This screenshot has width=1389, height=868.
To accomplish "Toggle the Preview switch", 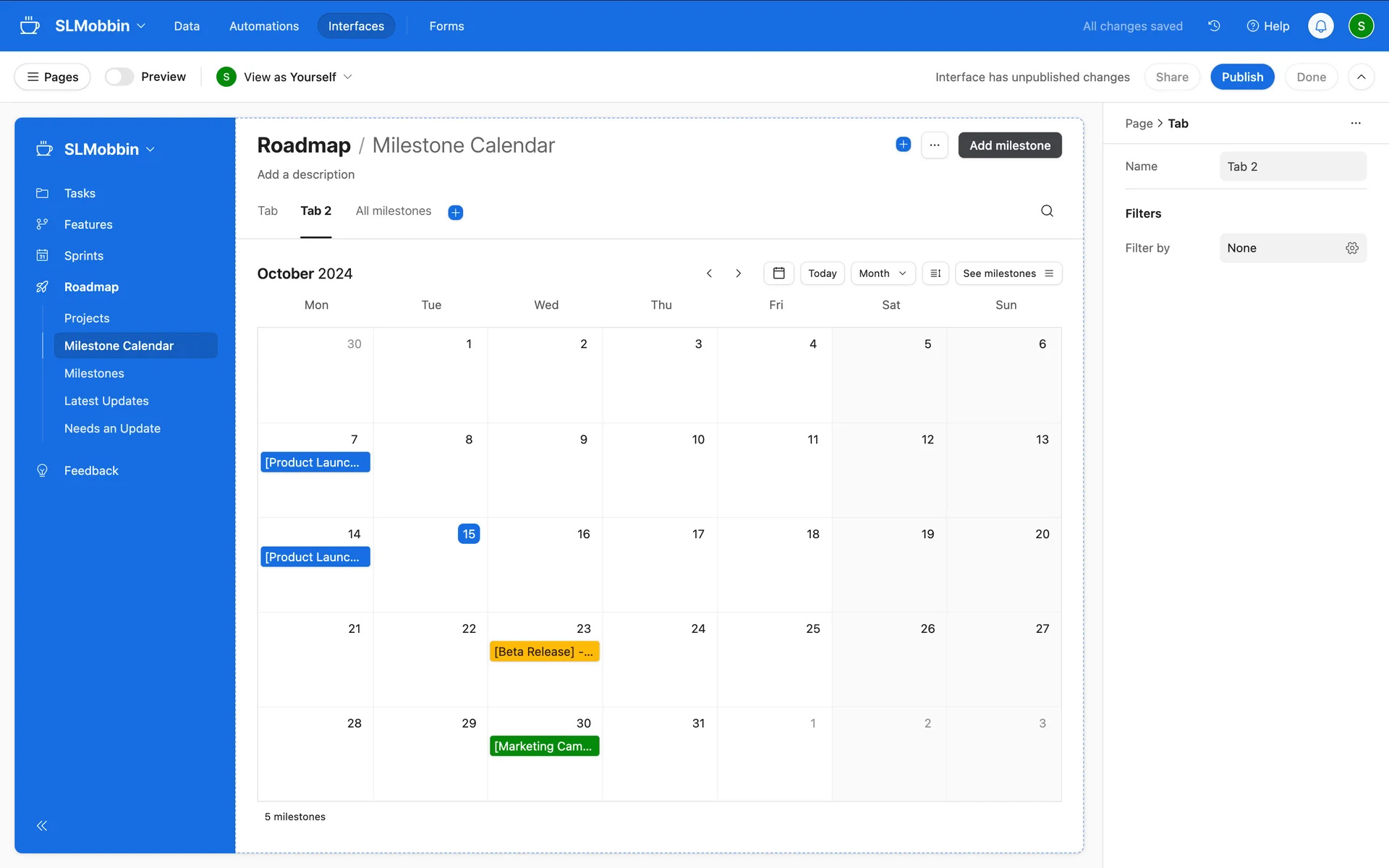I will 119,77.
